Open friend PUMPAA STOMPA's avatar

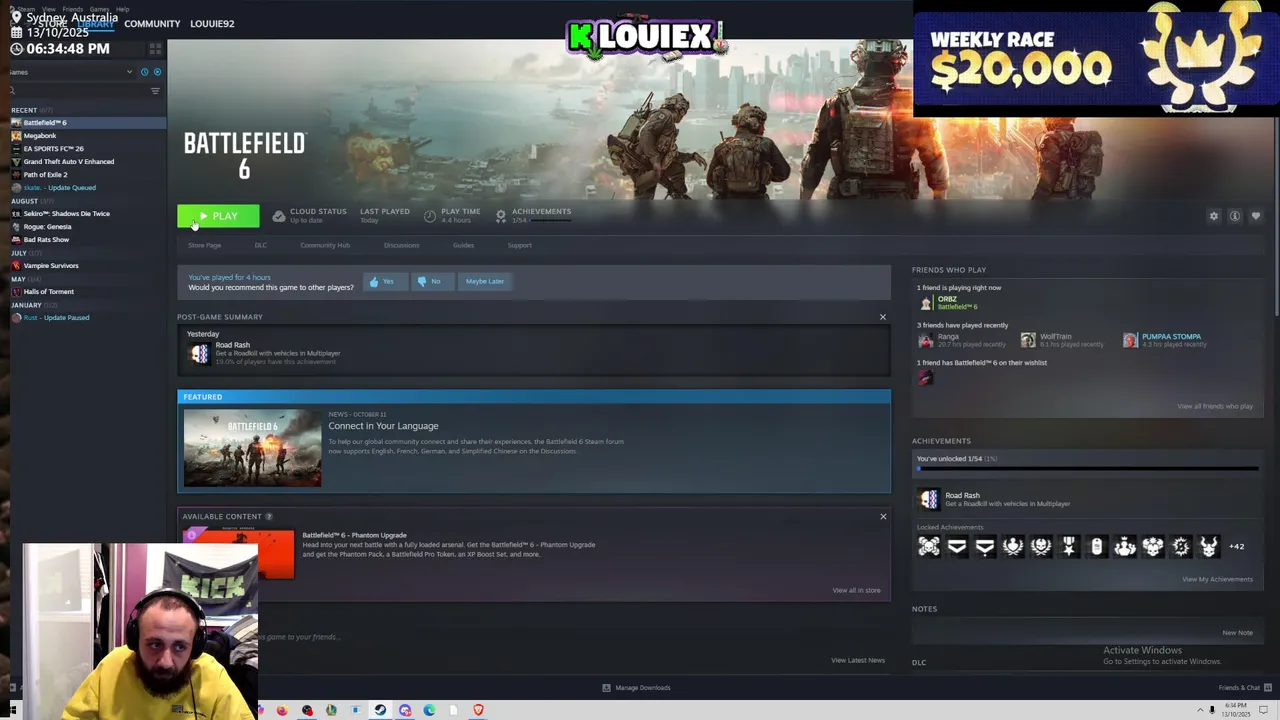click(x=1130, y=340)
